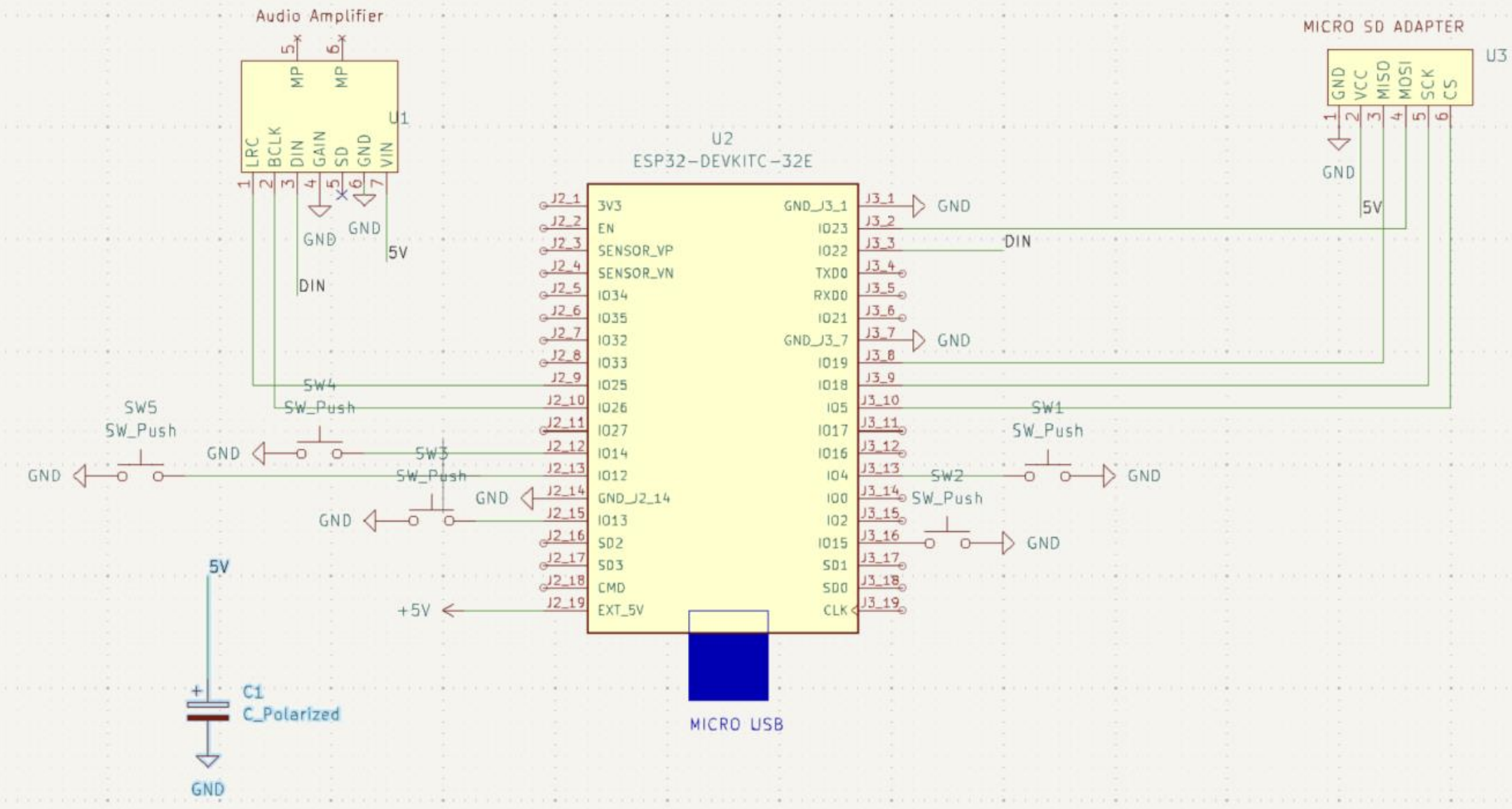Click the Audio Amplifier title text

319,15
